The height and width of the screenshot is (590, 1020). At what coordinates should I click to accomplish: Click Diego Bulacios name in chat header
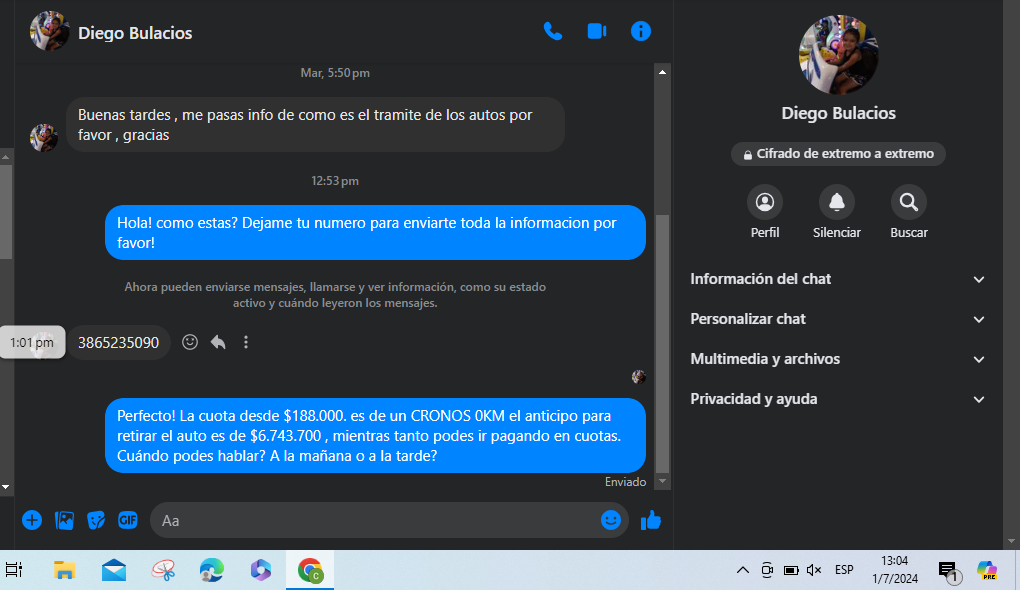click(135, 33)
